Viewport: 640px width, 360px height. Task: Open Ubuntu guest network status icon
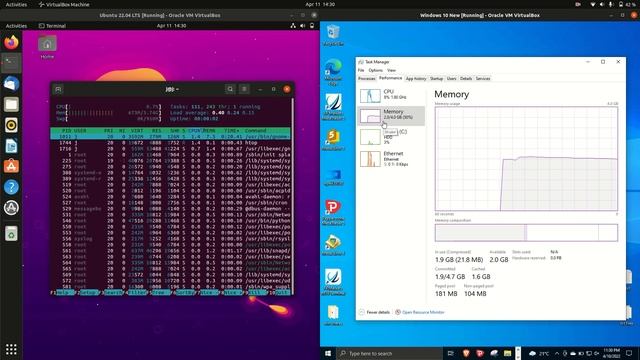(293, 26)
